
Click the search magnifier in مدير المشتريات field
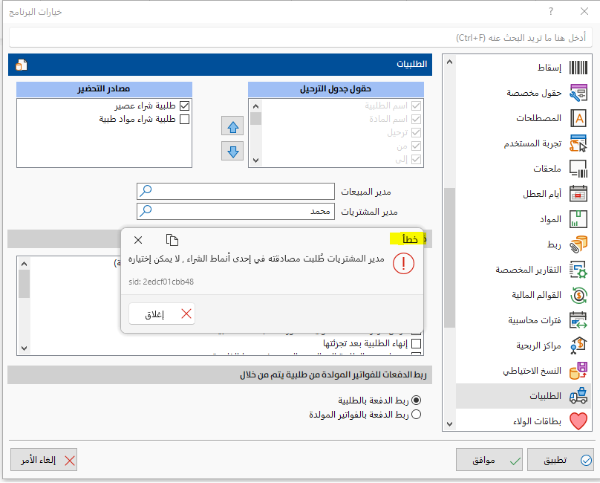(146, 211)
